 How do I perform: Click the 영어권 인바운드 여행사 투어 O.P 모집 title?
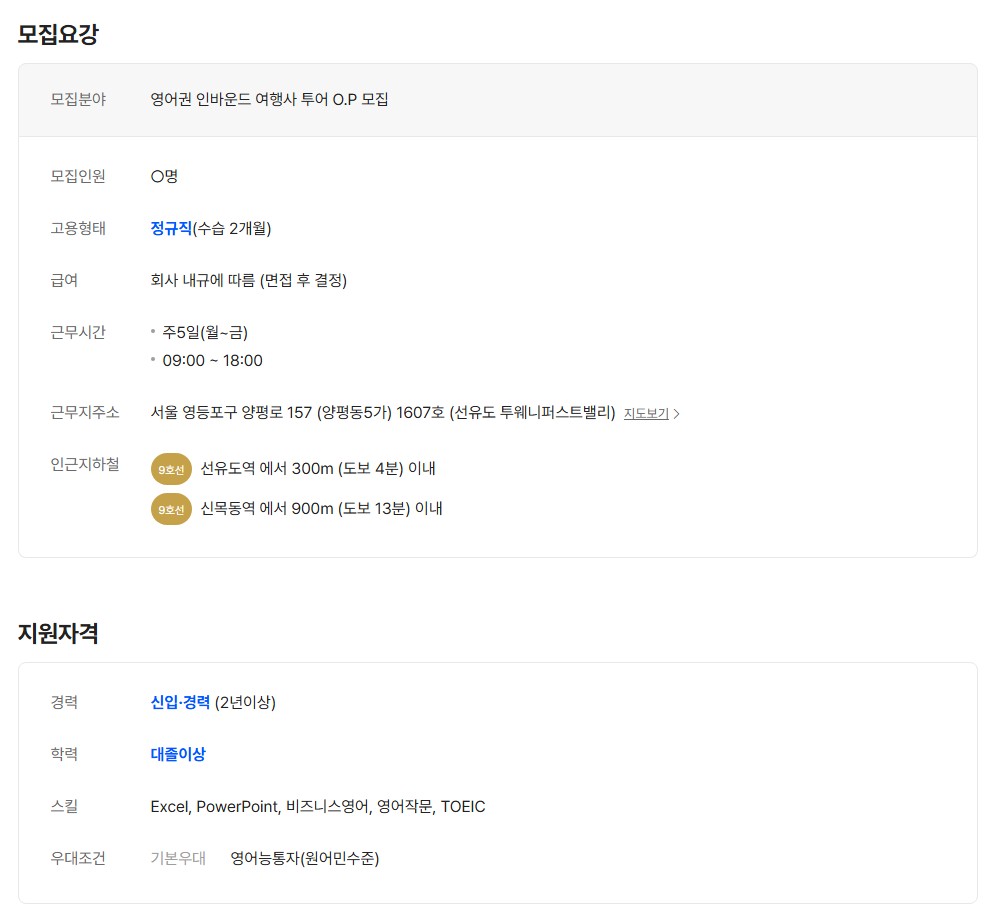pyautogui.click(x=269, y=99)
